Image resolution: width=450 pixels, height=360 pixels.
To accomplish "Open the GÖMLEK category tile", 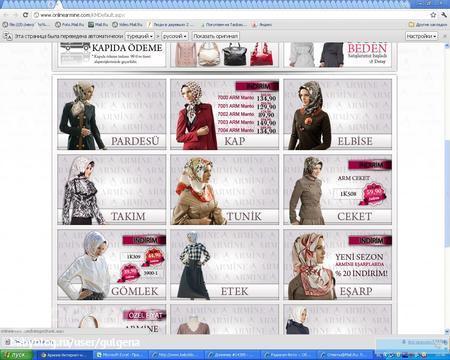I will tap(111, 265).
